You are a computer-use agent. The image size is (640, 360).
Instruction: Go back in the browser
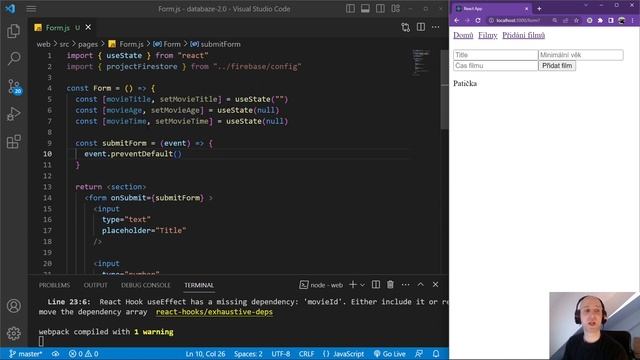click(457, 20)
